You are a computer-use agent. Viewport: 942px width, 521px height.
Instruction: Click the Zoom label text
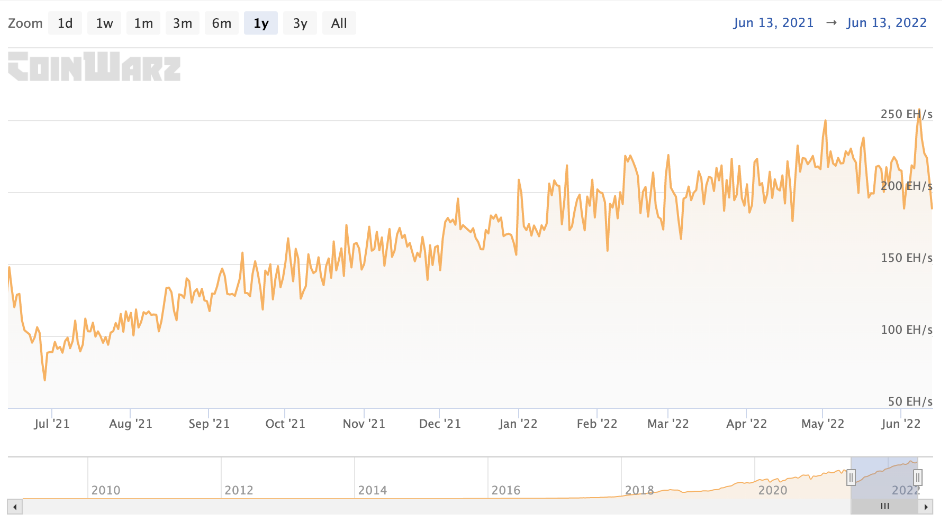click(25, 23)
